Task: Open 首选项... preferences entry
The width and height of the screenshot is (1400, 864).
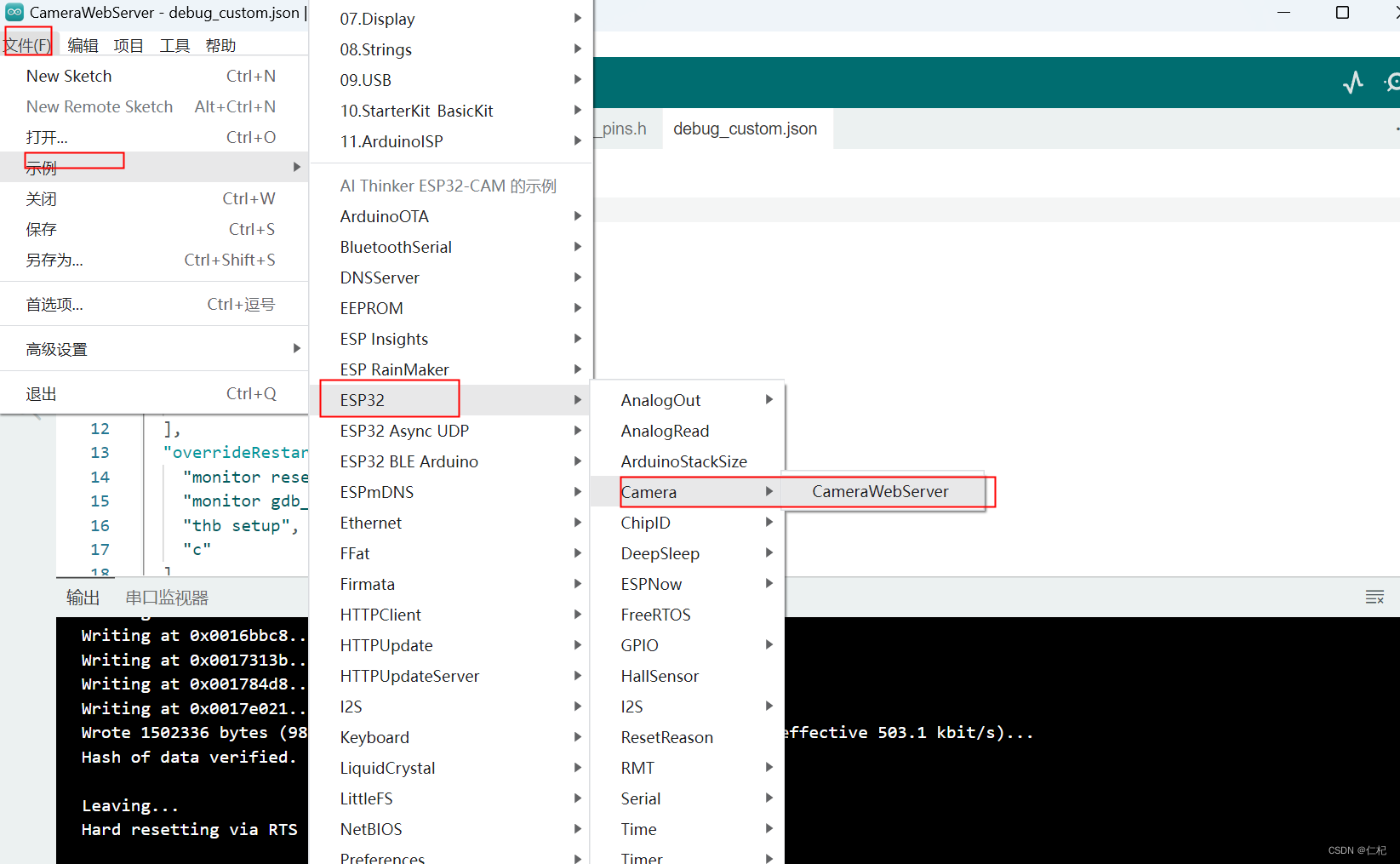Action: [154, 304]
